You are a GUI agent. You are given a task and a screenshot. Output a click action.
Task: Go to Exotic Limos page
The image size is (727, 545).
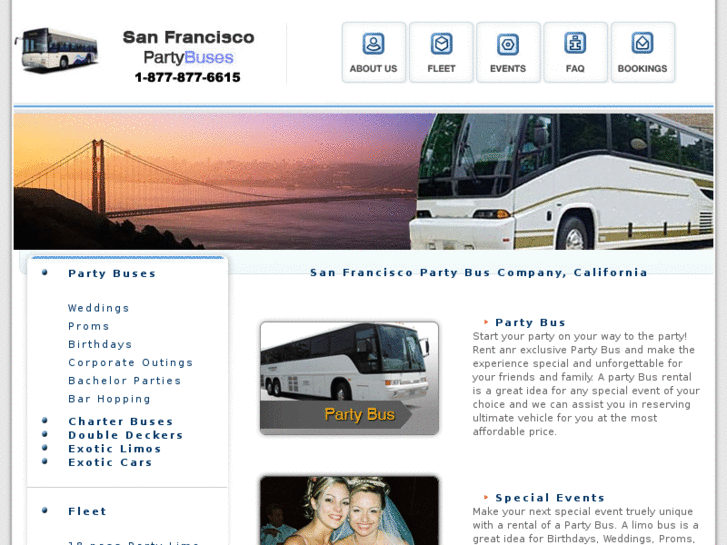115,449
